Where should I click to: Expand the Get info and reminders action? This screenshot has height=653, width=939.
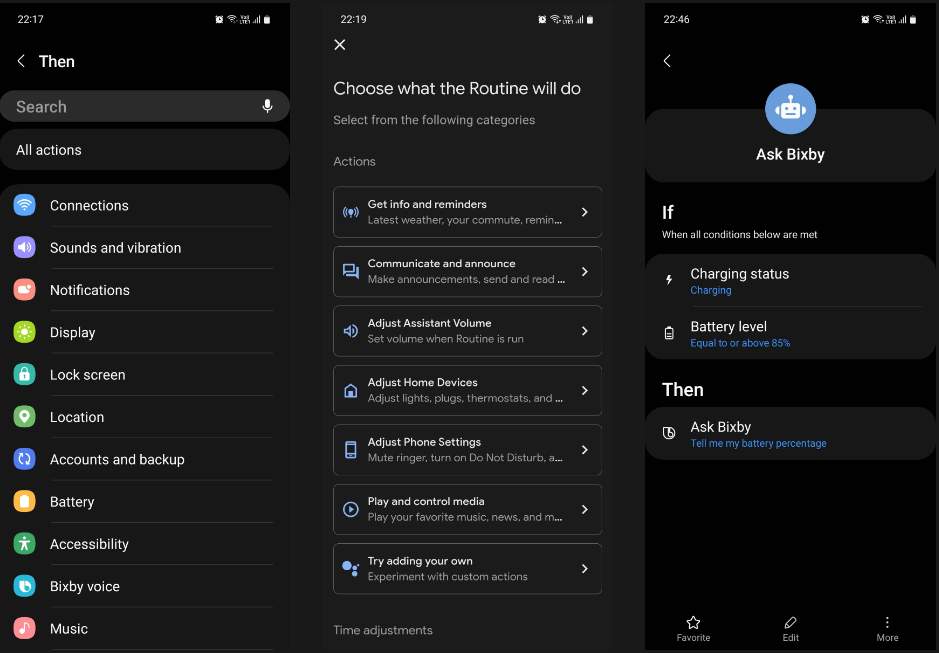467,211
